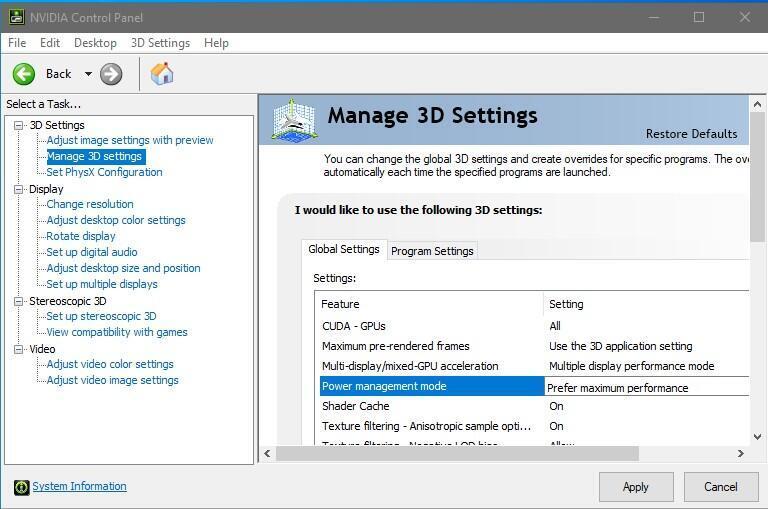This screenshot has width=768, height=509.
Task: Select Adjust desktop size and position
Action: [123, 268]
